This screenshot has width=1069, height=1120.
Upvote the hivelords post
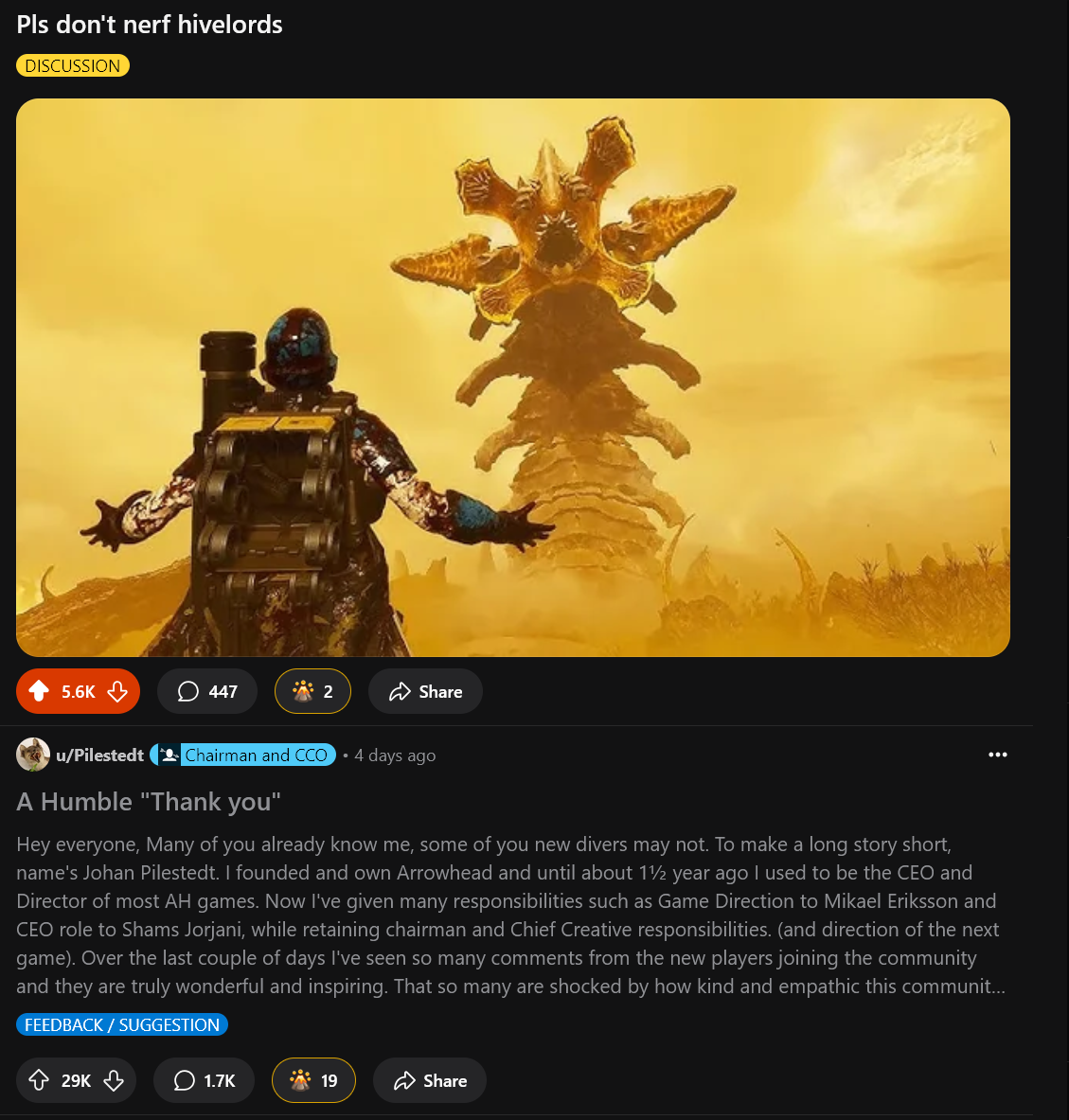39,691
